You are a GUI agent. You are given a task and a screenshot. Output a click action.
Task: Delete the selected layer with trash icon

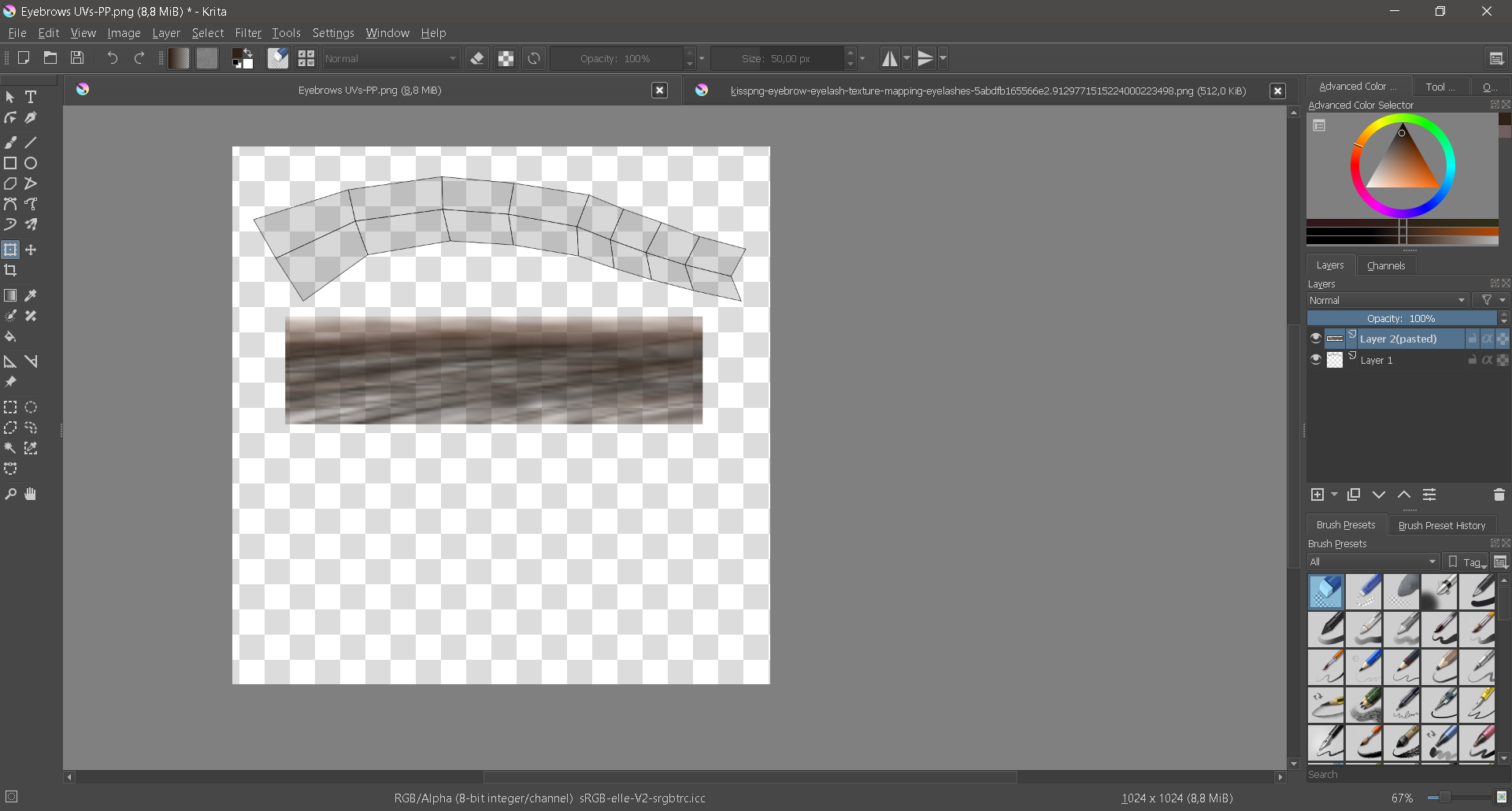1499,494
